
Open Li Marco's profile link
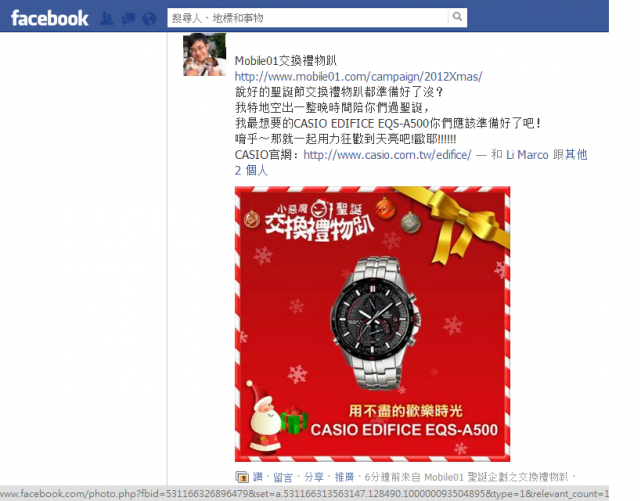pos(527,155)
